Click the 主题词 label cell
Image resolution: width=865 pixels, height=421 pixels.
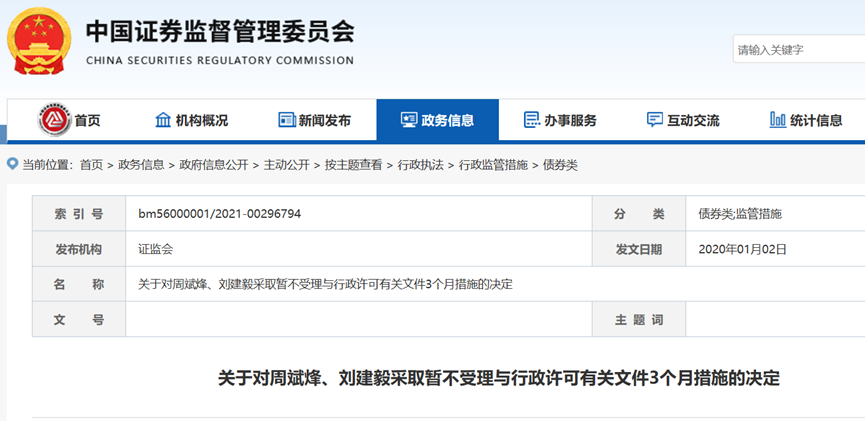(x=639, y=319)
